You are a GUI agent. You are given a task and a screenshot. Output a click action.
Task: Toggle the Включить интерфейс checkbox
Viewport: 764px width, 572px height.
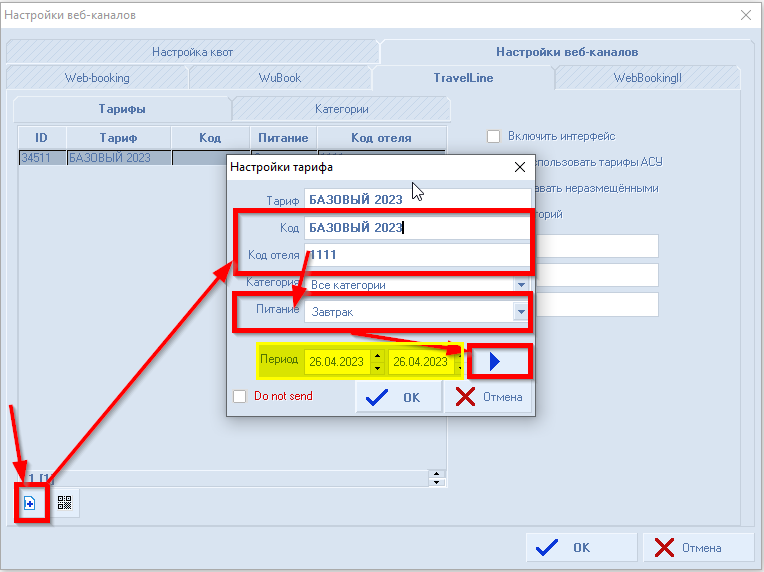[493, 136]
